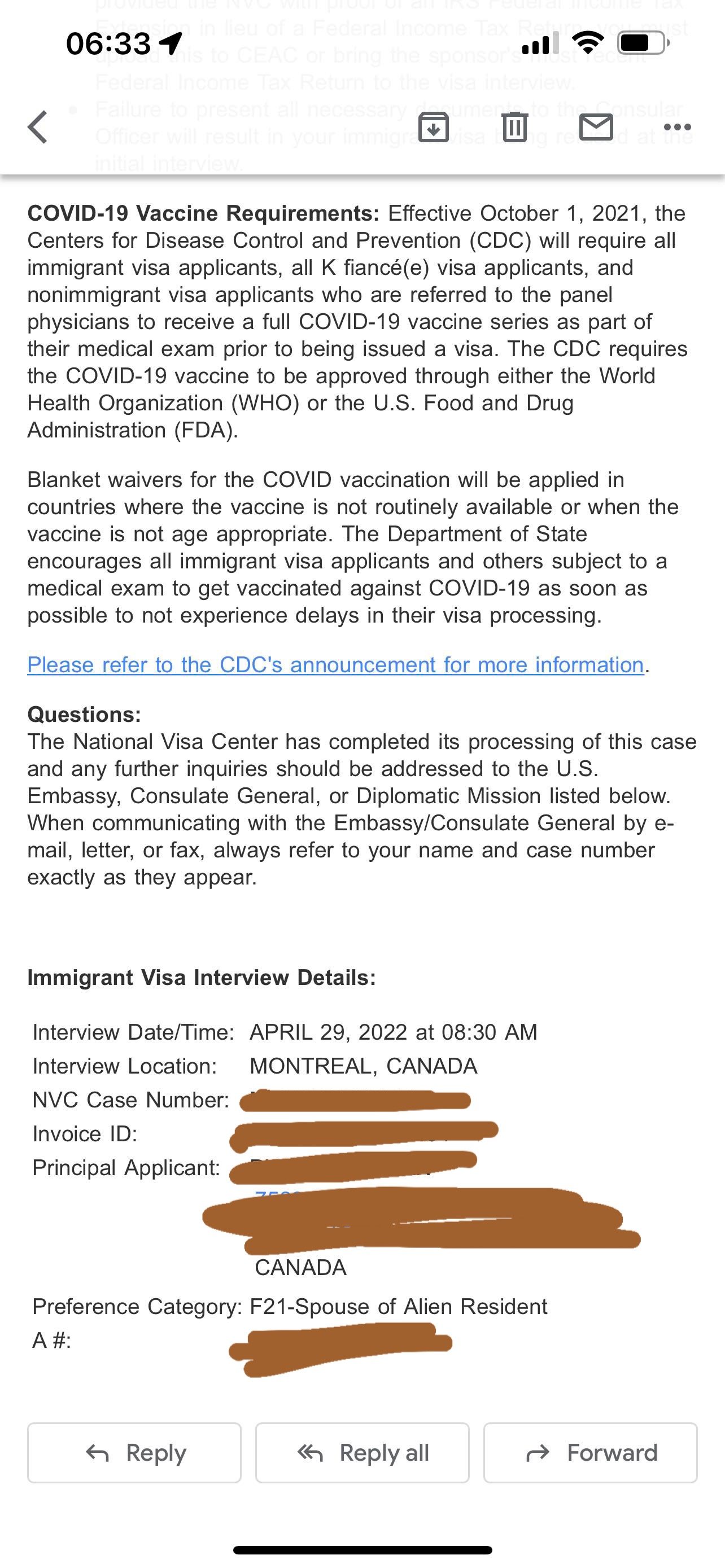Tap the back chevron to leave email

[38, 127]
